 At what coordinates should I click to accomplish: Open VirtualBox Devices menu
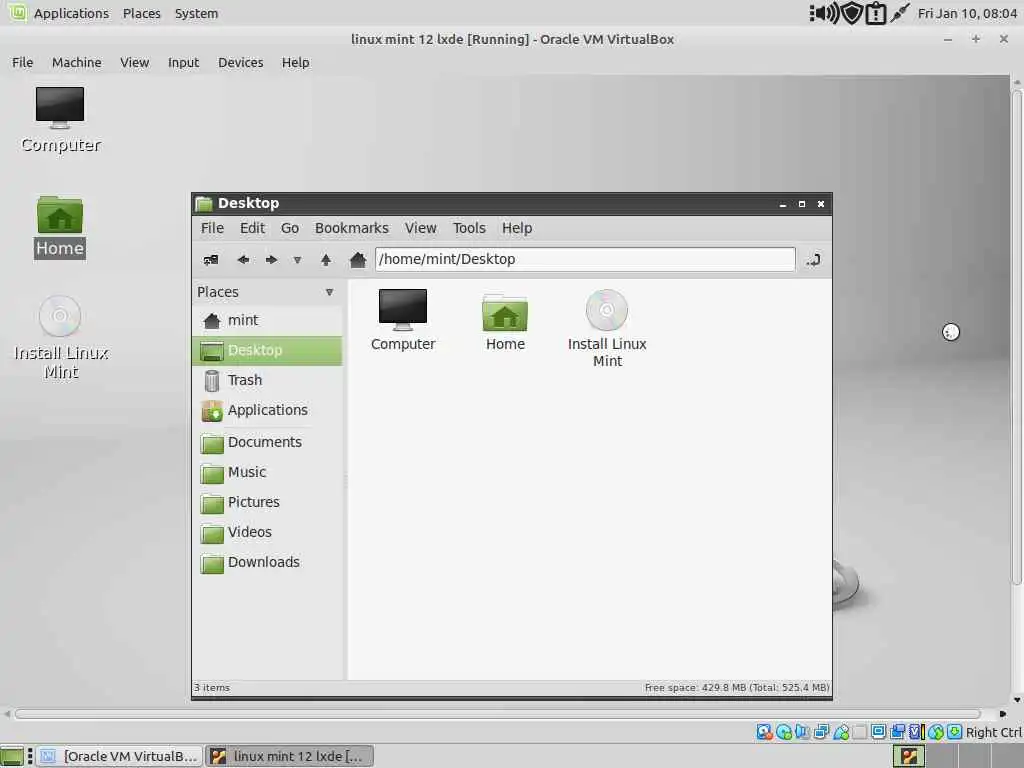(240, 63)
